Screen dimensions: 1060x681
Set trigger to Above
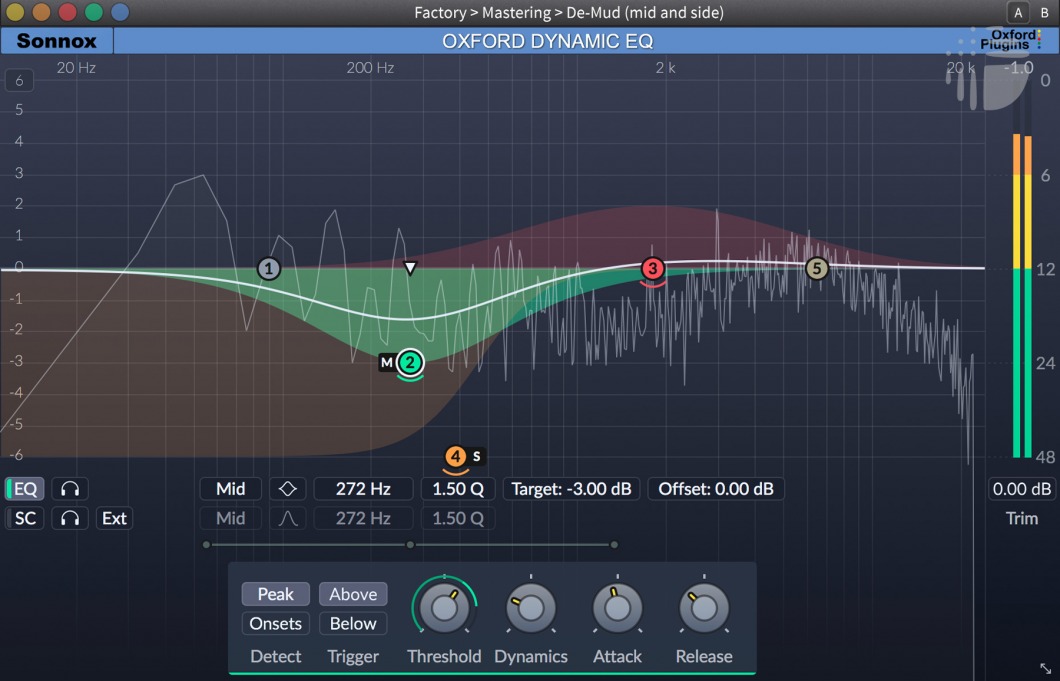pos(353,594)
